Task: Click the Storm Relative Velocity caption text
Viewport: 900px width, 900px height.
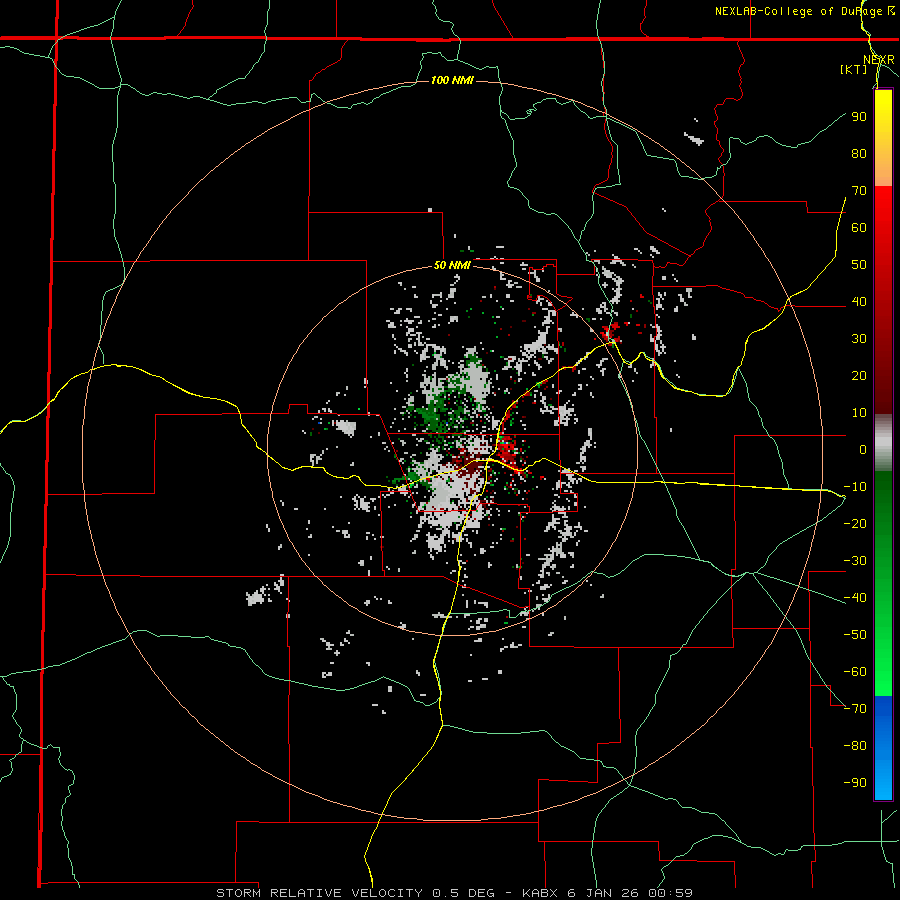Action: [x=454, y=893]
